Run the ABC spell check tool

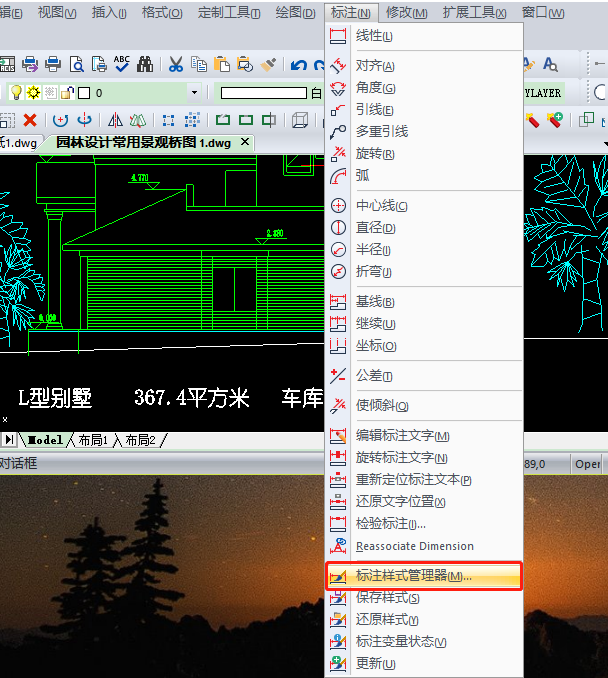tap(122, 65)
